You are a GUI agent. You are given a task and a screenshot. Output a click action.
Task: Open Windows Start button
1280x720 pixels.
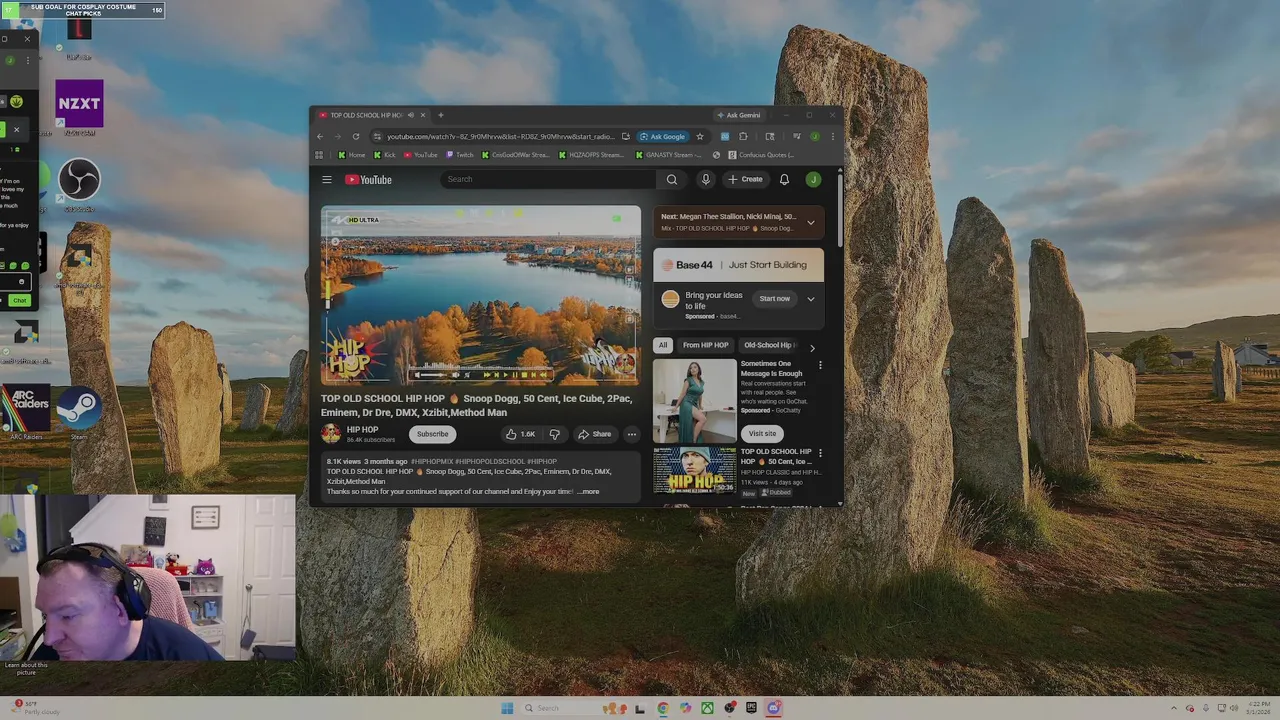[507, 708]
